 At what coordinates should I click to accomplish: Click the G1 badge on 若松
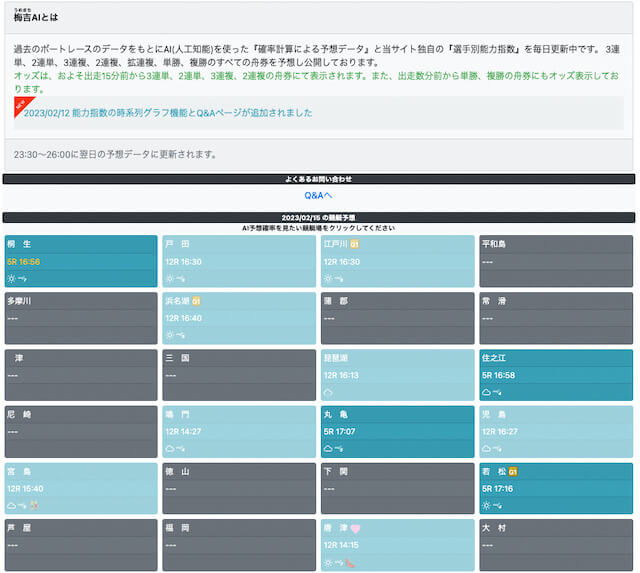[513, 472]
